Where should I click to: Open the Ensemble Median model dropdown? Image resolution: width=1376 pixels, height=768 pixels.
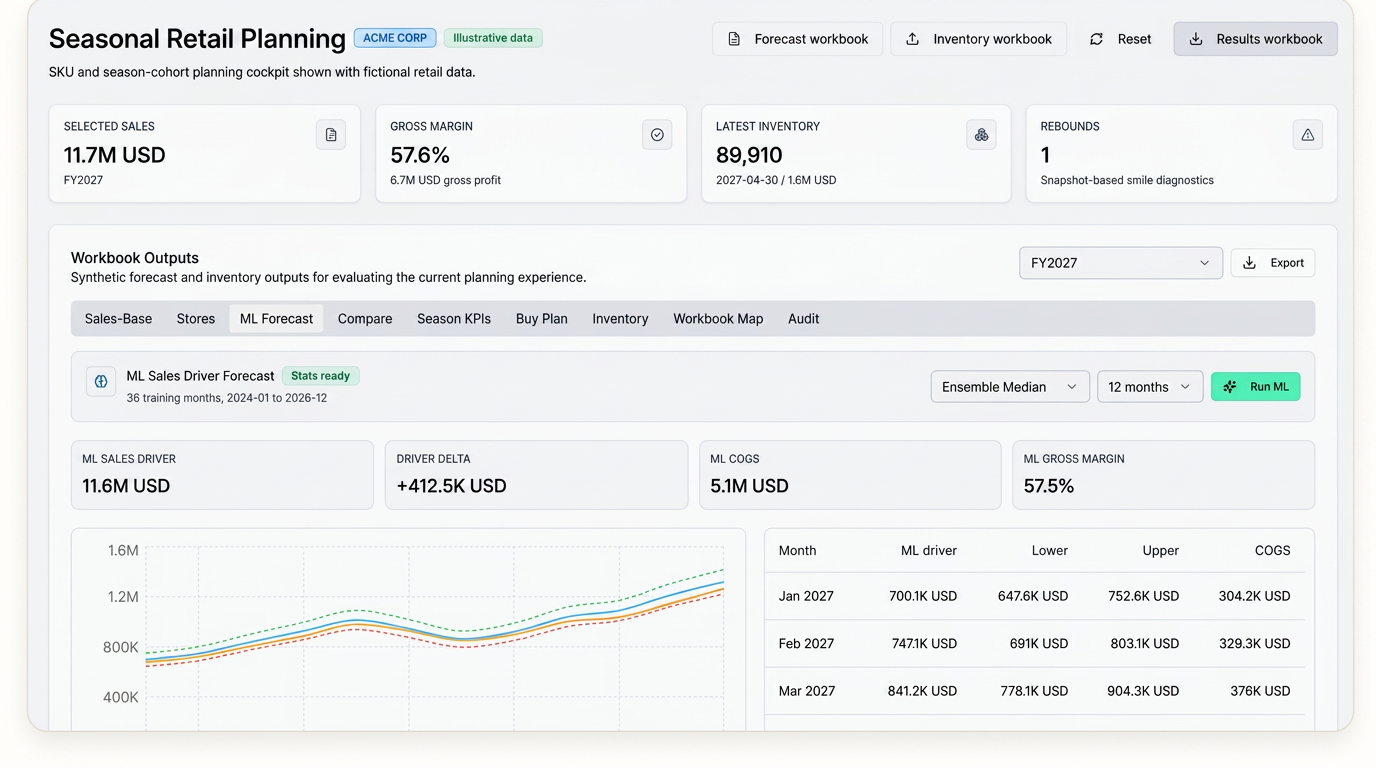click(1009, 387)
